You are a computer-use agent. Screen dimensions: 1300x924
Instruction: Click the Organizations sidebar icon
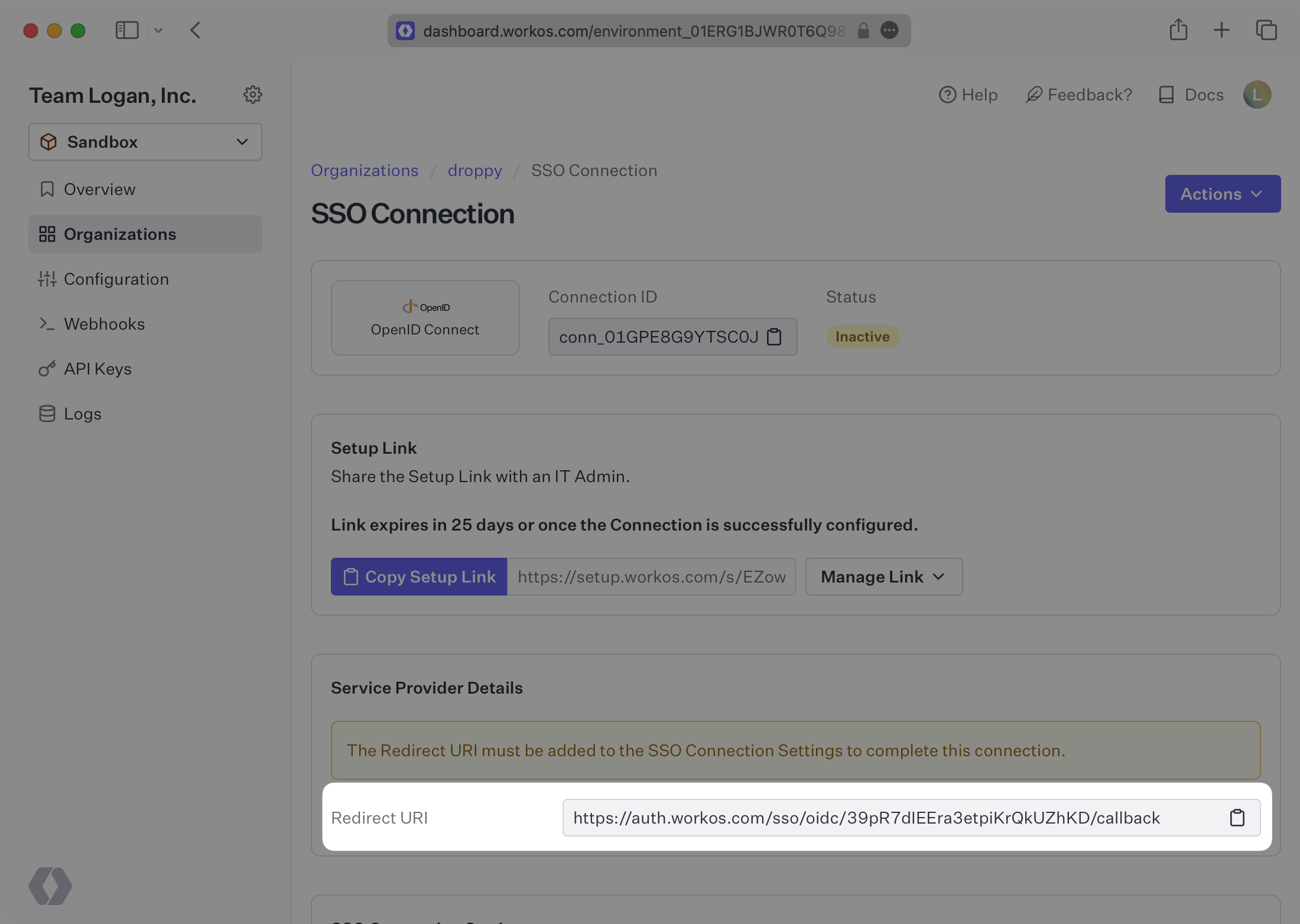point(46,234)
